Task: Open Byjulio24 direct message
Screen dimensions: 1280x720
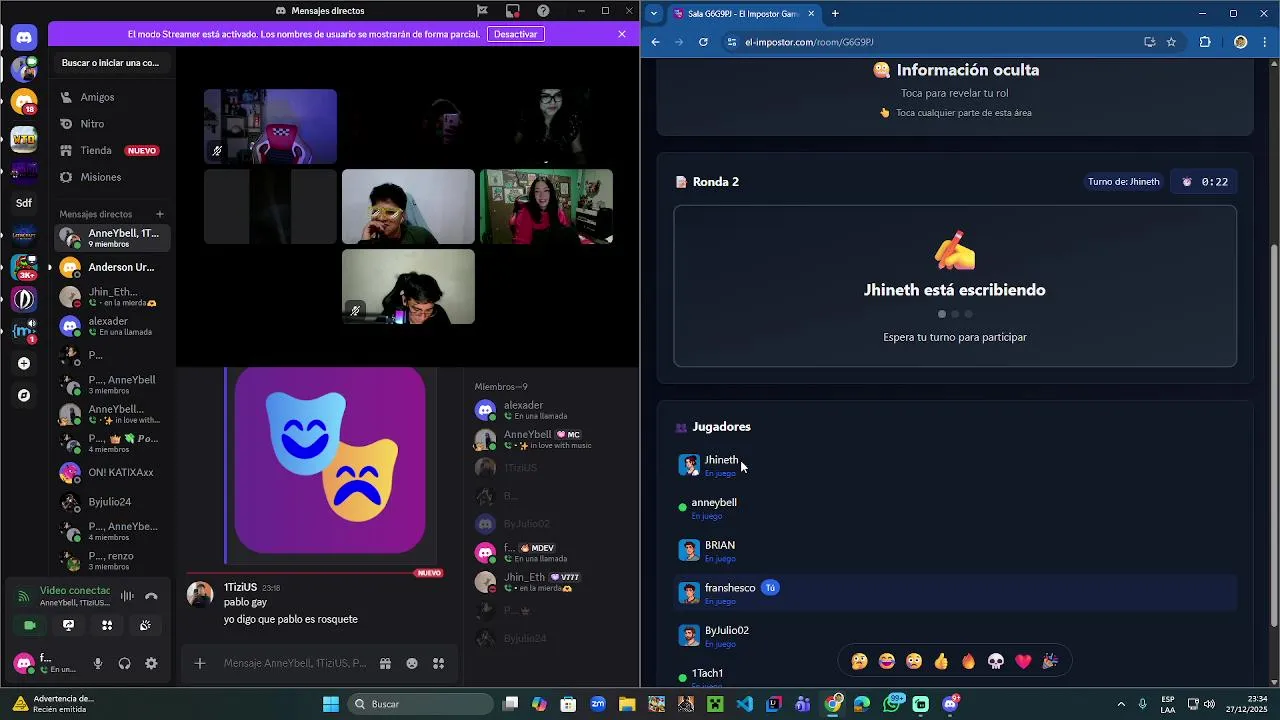Action: tap(112, 502)
